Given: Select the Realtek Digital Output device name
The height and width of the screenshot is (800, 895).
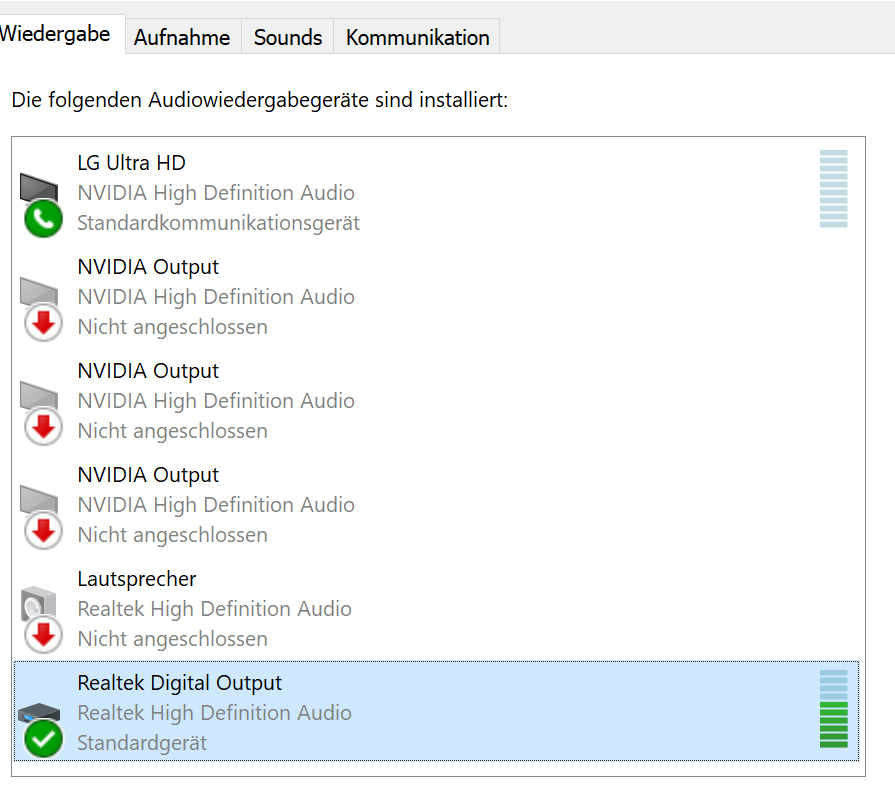Looking at the screenshot, I should (x=180, y=683).
